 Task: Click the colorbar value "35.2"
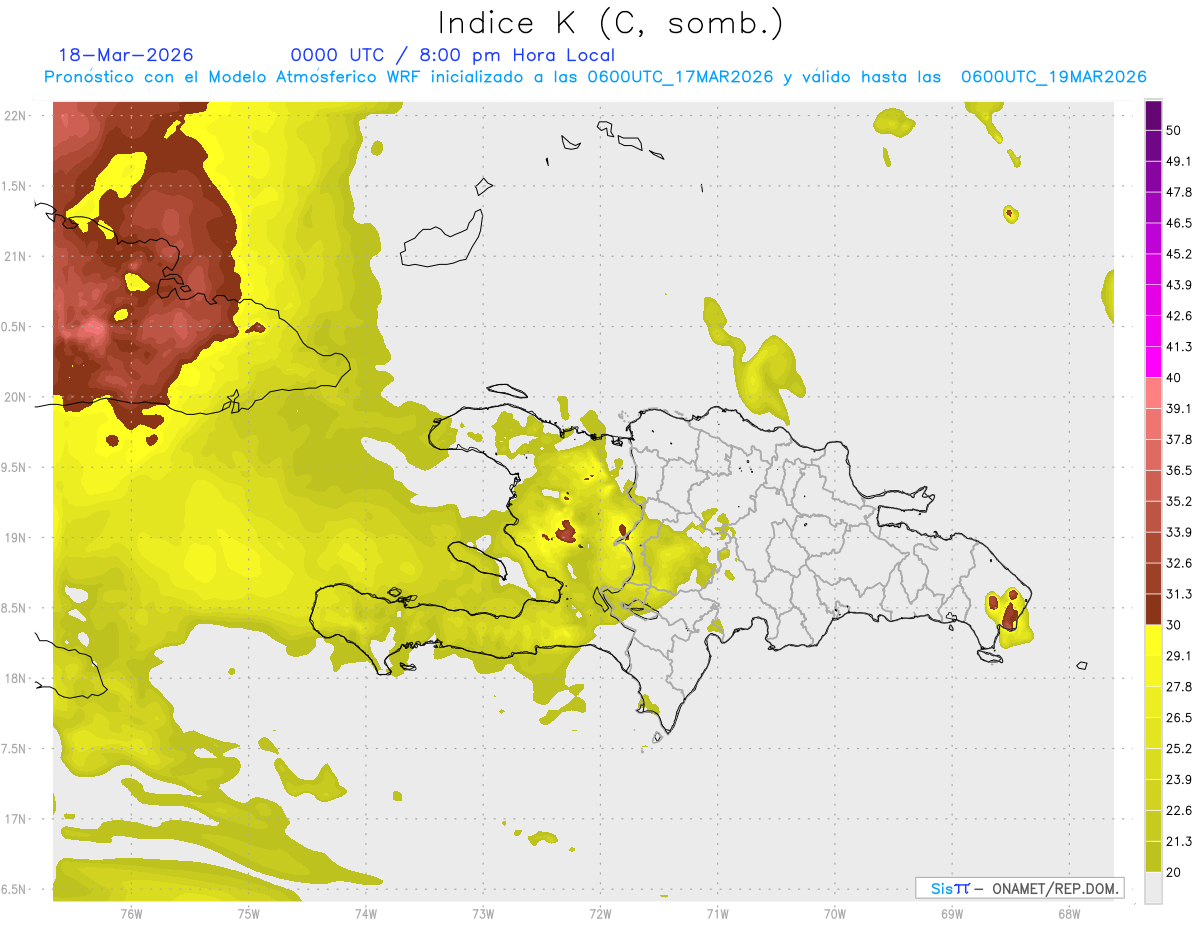pos(1180,501)
